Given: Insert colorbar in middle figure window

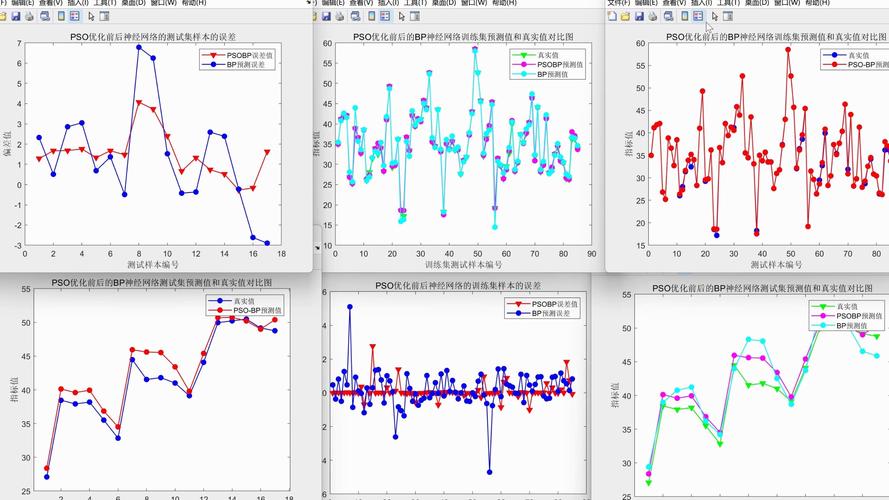Looking at the screenshot, I should click(x=371, y=16).
